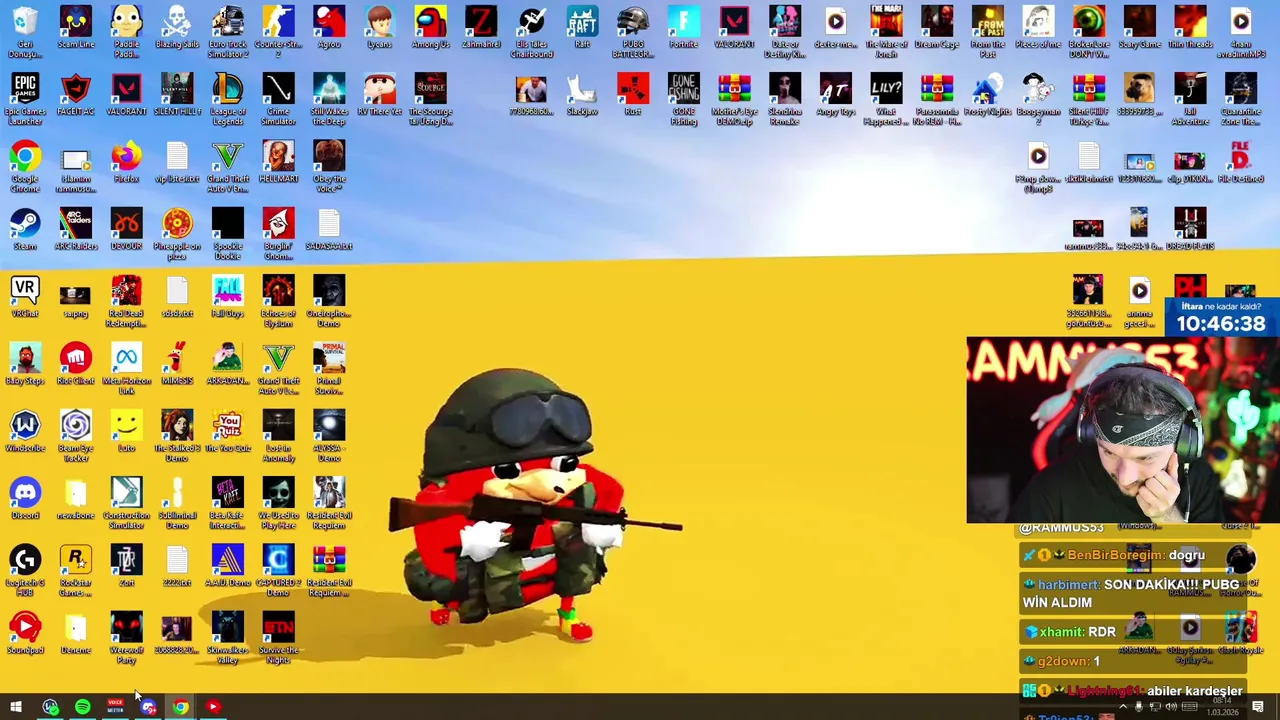This screenshot has width=1280, height=720.
Task: Open Among Us desktop icon
Action: [x=430, y=27]
